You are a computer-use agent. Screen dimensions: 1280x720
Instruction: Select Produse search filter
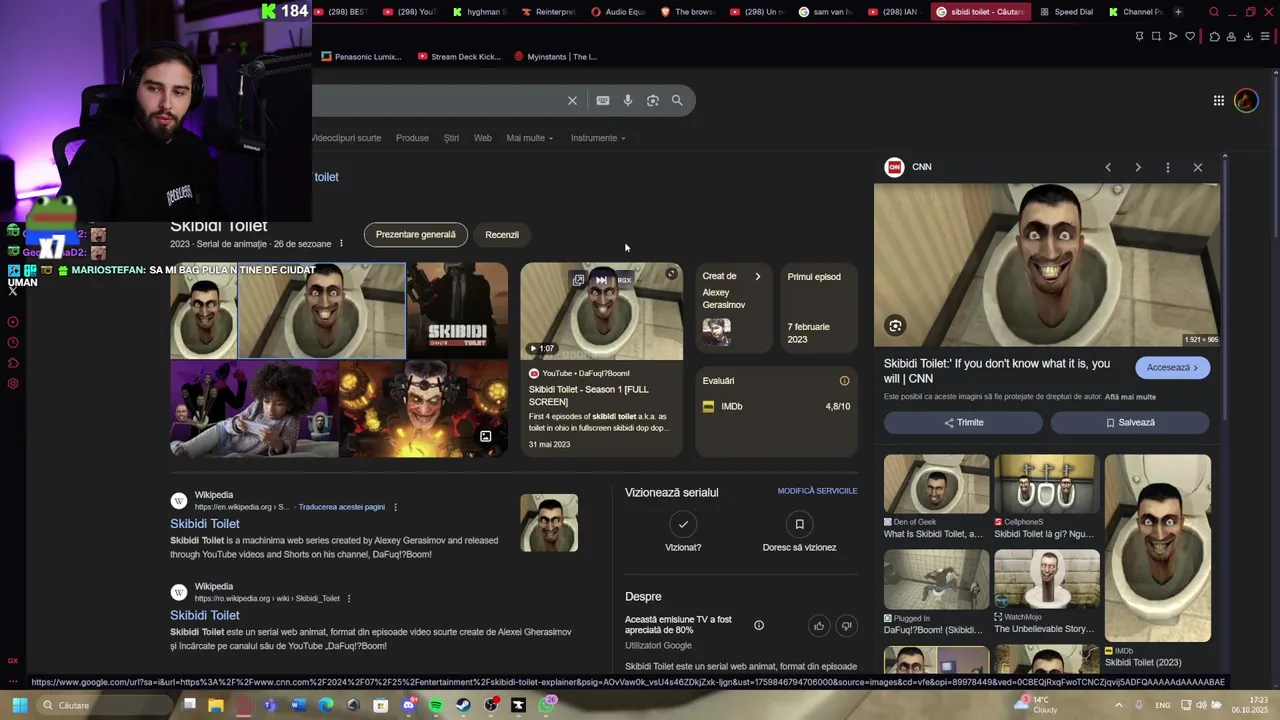coord(412,138)
